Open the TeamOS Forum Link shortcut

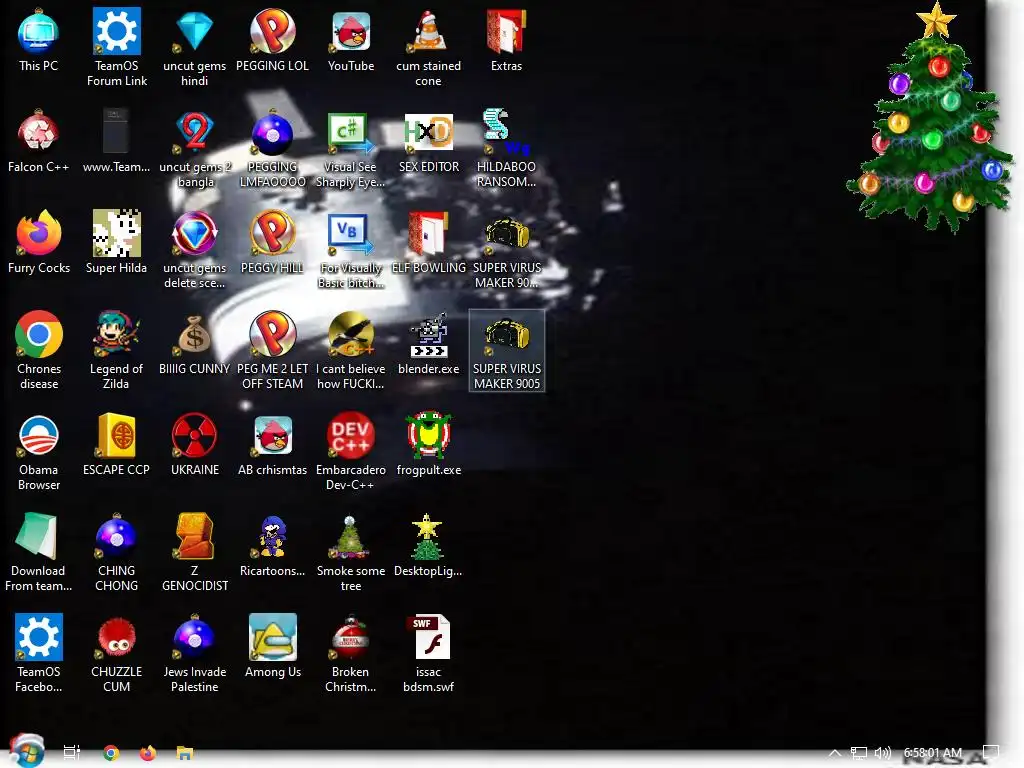117,47
